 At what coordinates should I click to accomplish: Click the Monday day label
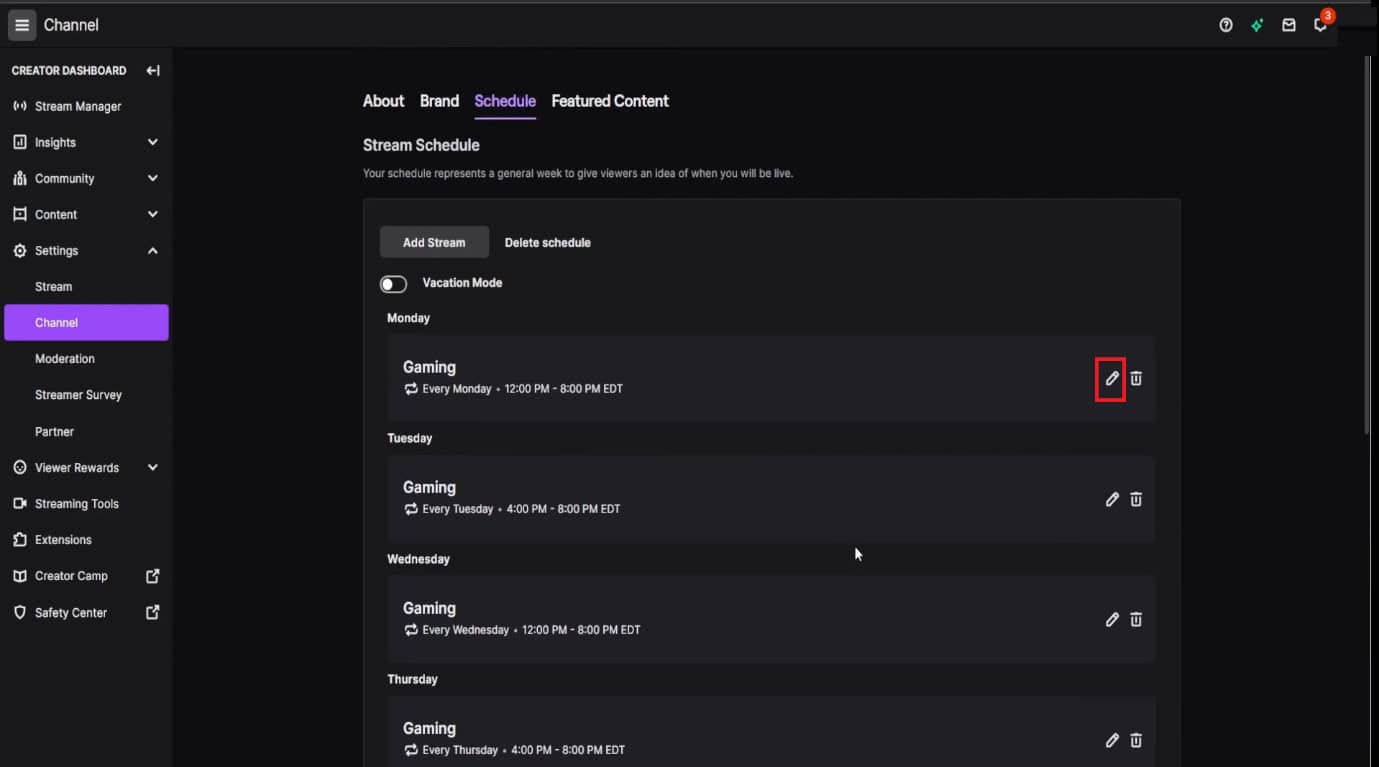(408, 318)
